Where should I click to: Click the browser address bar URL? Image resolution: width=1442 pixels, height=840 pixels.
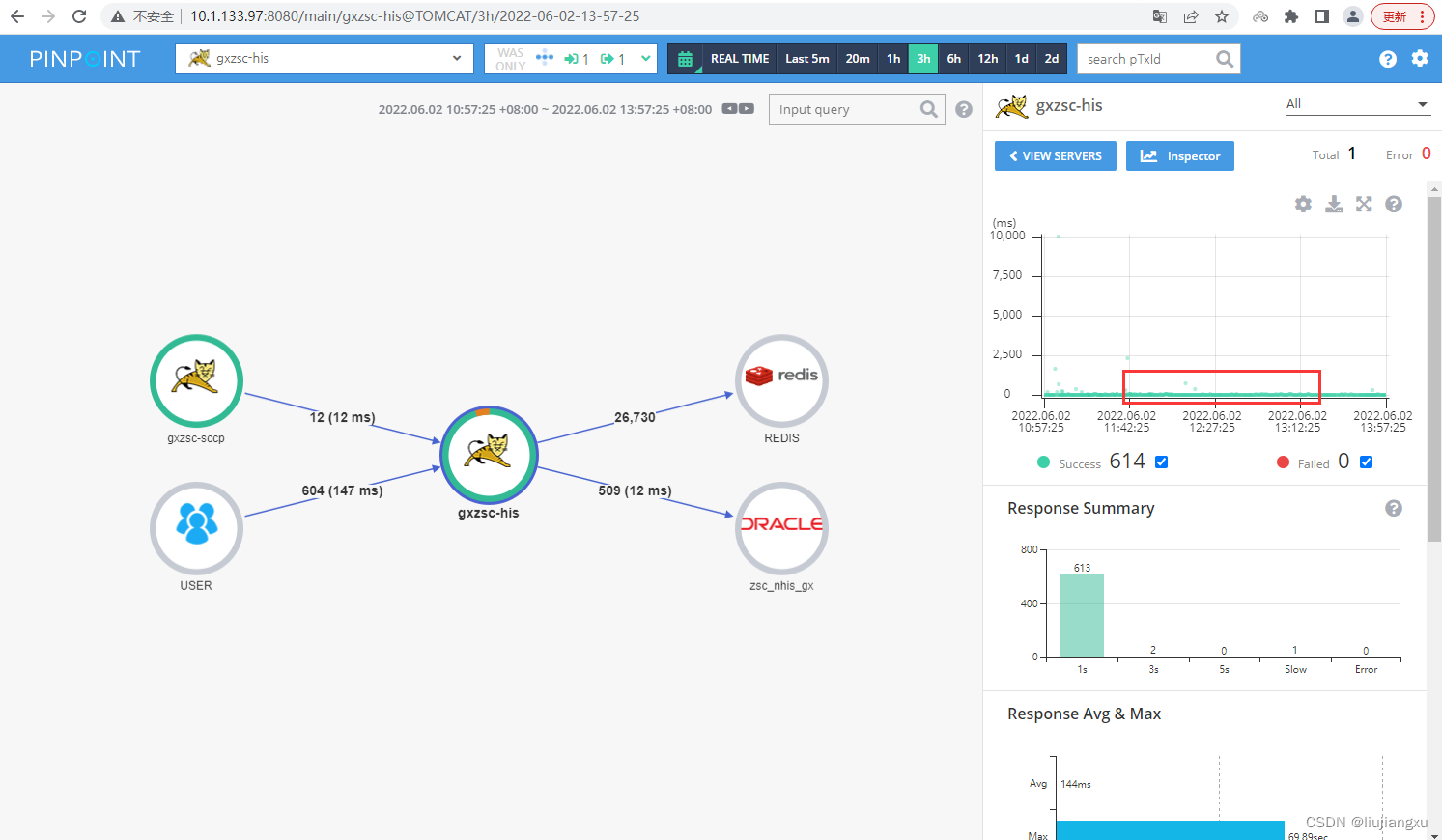tap(415, 16)
